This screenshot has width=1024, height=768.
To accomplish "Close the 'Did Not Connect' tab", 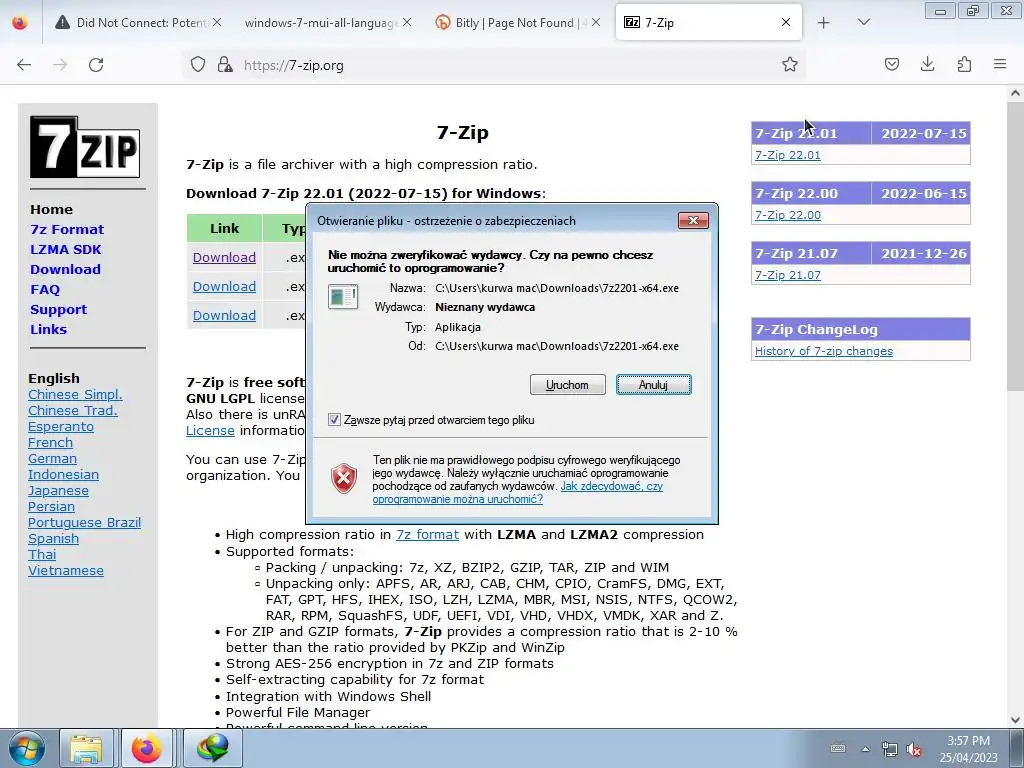I will click(x=217, y=22).
